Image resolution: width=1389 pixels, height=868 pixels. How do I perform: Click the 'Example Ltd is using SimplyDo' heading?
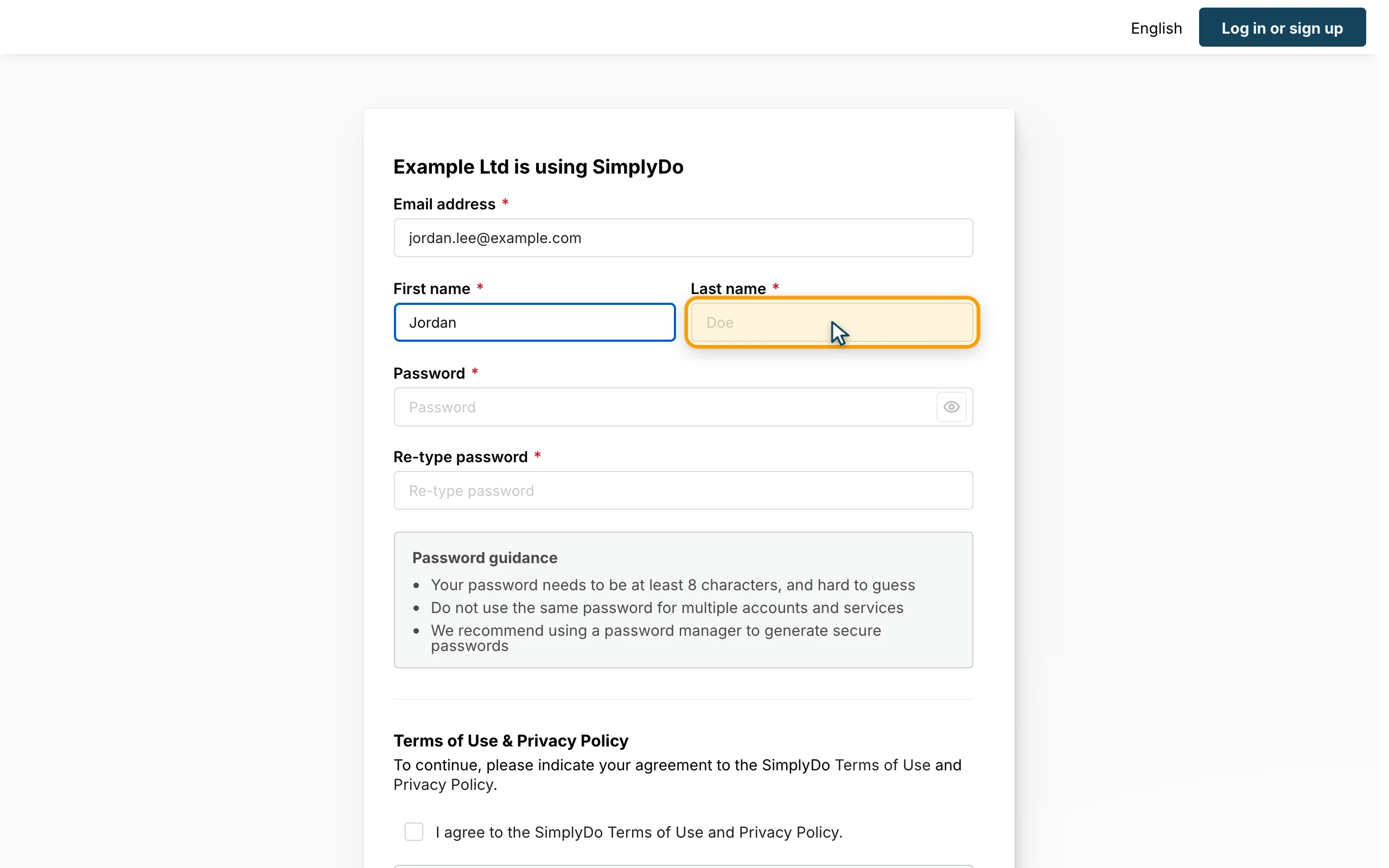538,167
